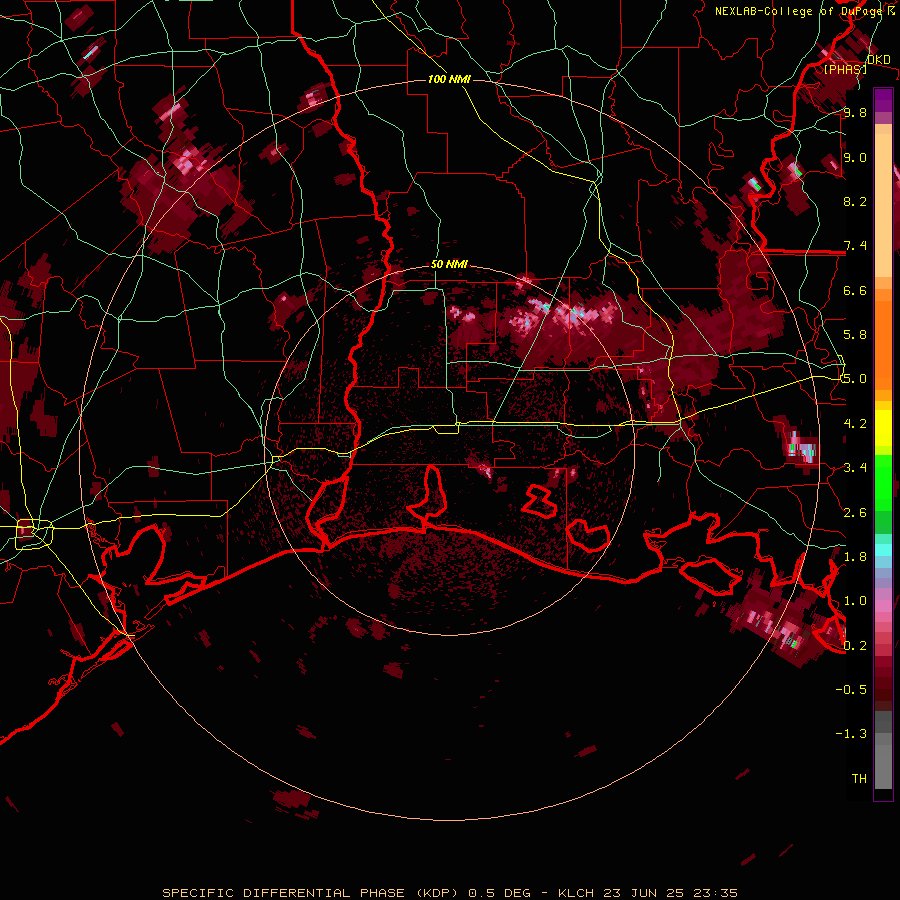The height and width of the screenshot is (900, 900).
Task: Click the 50 NMI range ring label
Action: click(x=449, y=264)
